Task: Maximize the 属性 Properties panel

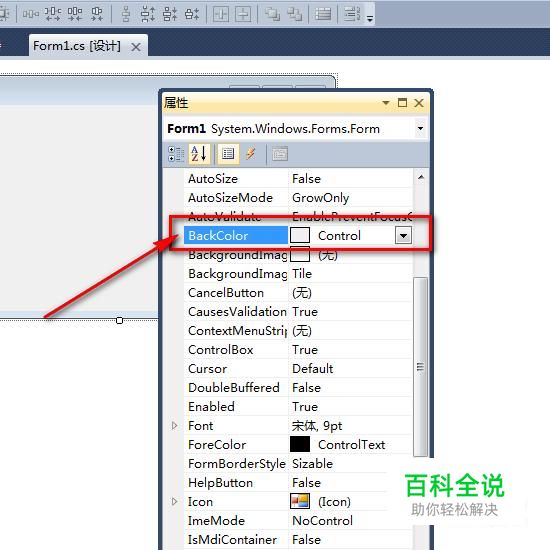Action: point(402,103)
